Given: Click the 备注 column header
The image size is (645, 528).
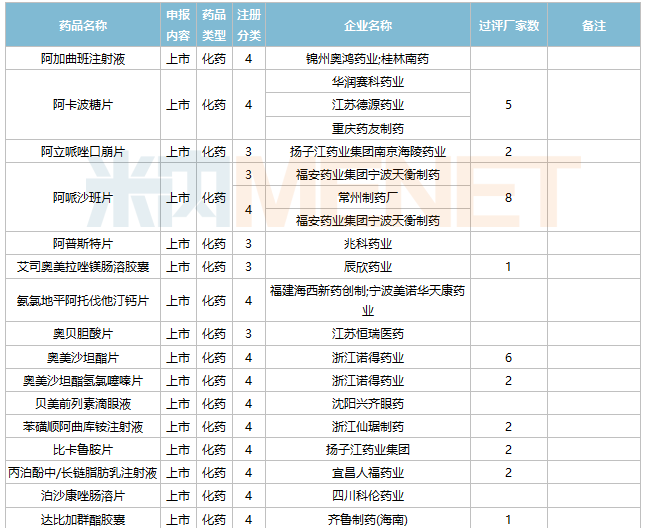Looking at the screenshot, I should 594,25.
